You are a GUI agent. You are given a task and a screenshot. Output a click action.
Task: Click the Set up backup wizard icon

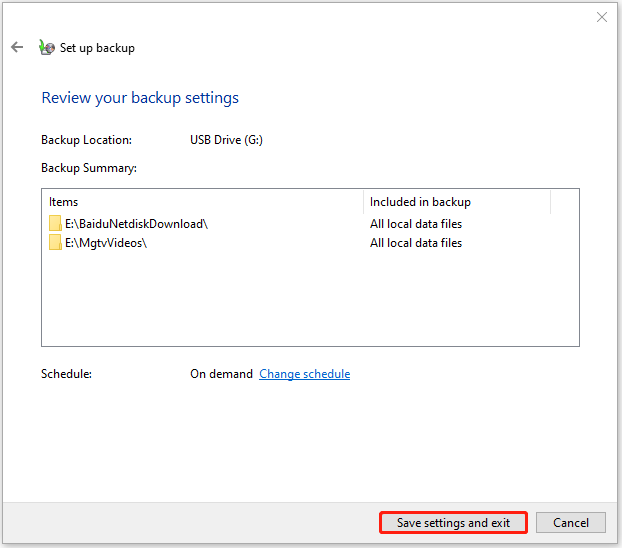coord(47,47)
